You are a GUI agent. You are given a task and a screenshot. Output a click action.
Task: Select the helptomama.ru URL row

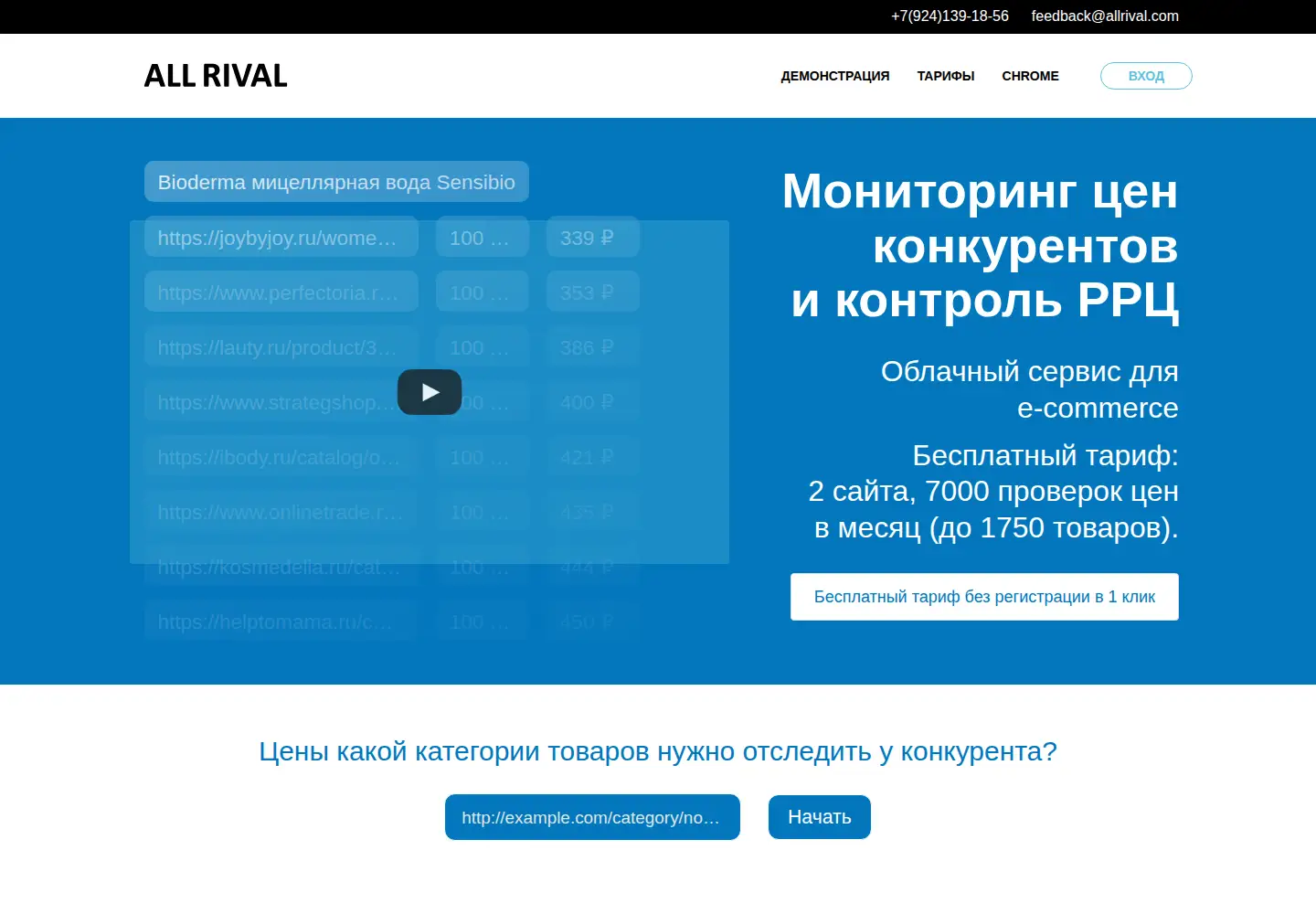281,622
